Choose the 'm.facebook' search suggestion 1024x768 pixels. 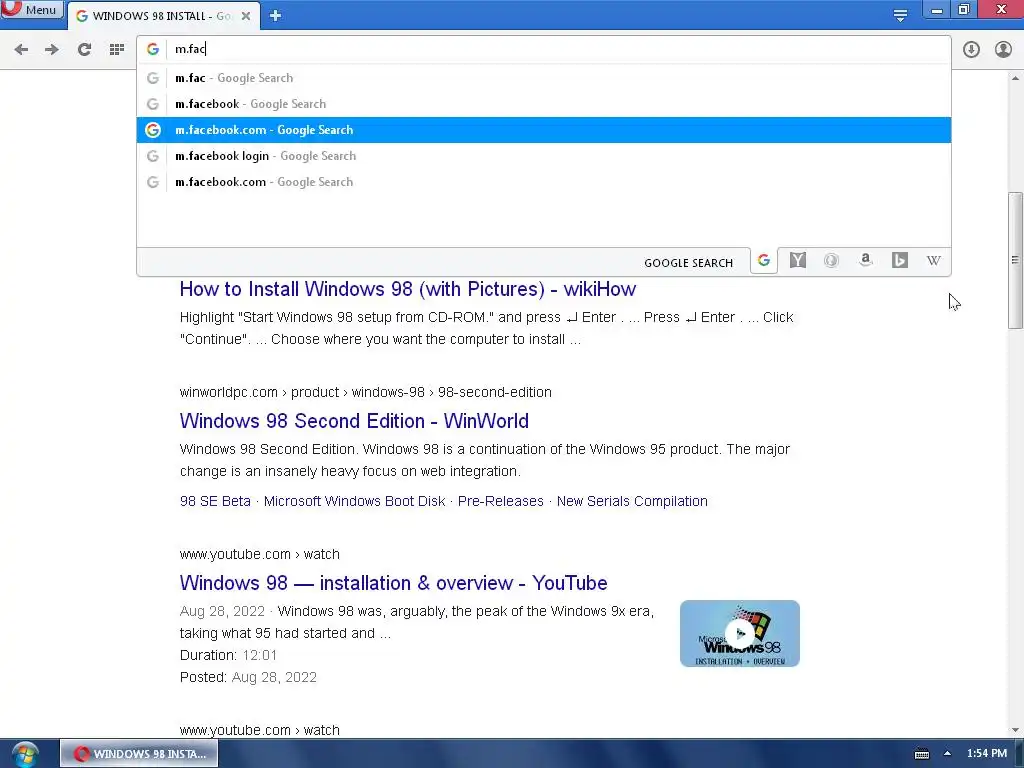tap(543, 104)
